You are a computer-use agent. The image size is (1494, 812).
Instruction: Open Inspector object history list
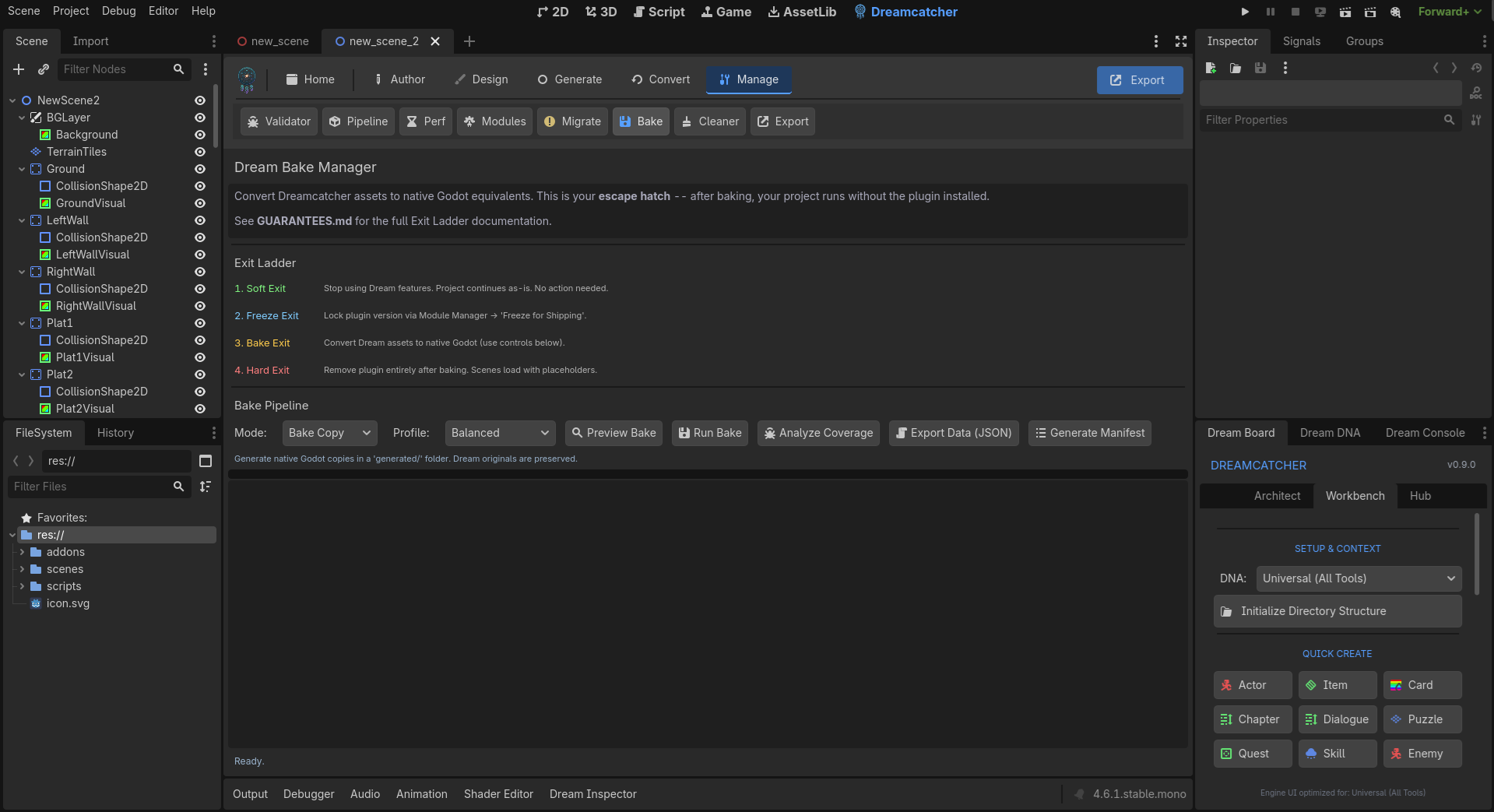pos(1476,68)
